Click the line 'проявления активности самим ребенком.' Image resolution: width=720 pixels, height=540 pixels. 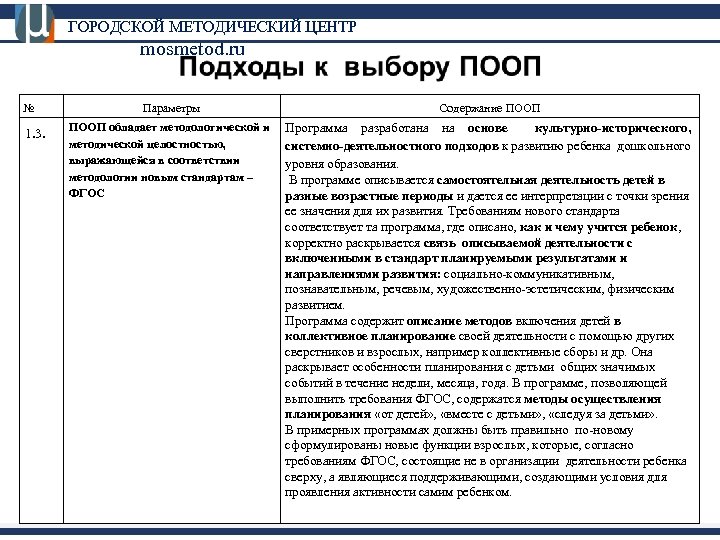point(398,493)
